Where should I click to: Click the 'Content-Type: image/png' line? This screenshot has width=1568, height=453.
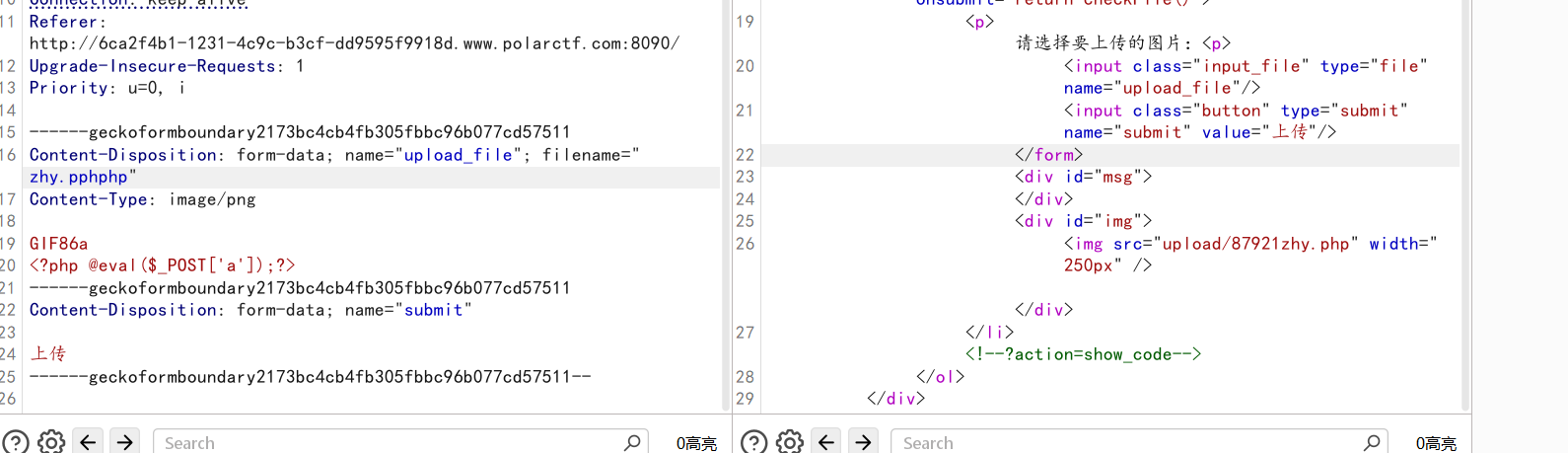[142, 199]
